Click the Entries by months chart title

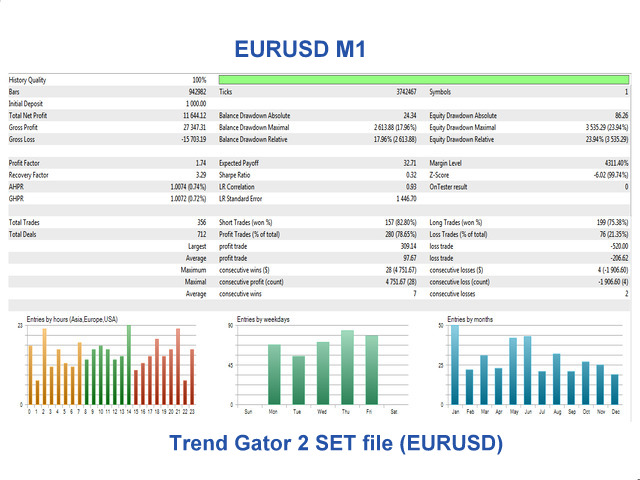[470, 319]
